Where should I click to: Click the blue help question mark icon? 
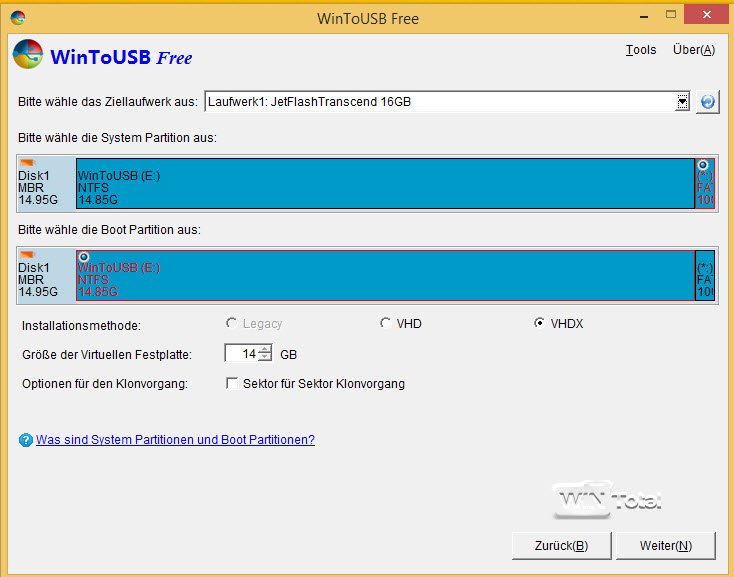(26, 440)
